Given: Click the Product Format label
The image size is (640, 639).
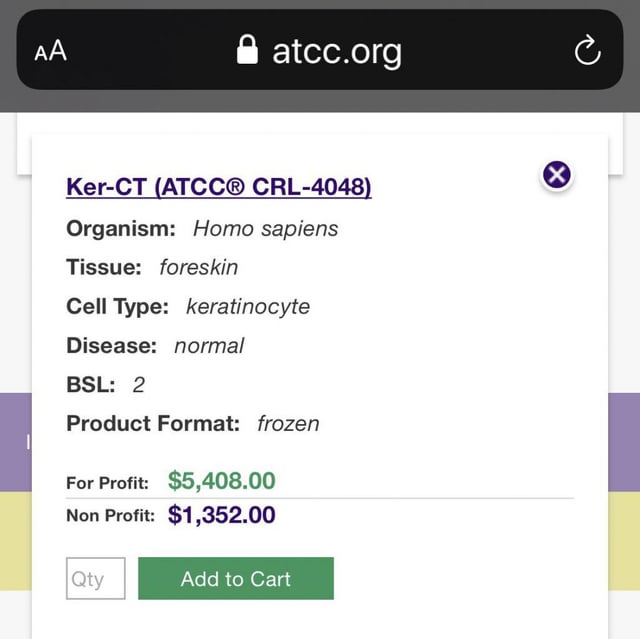Looking at the screenshot, I should 153,424.
